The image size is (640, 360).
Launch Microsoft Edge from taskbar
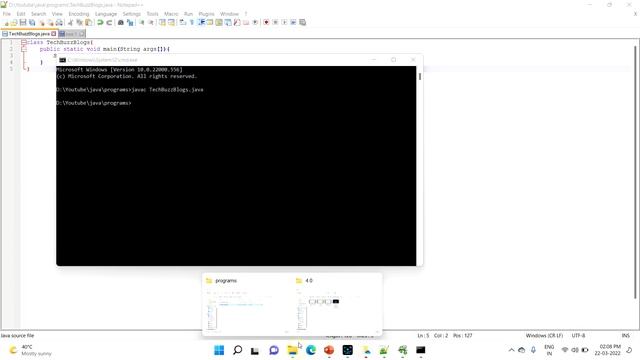coord(311,350)
